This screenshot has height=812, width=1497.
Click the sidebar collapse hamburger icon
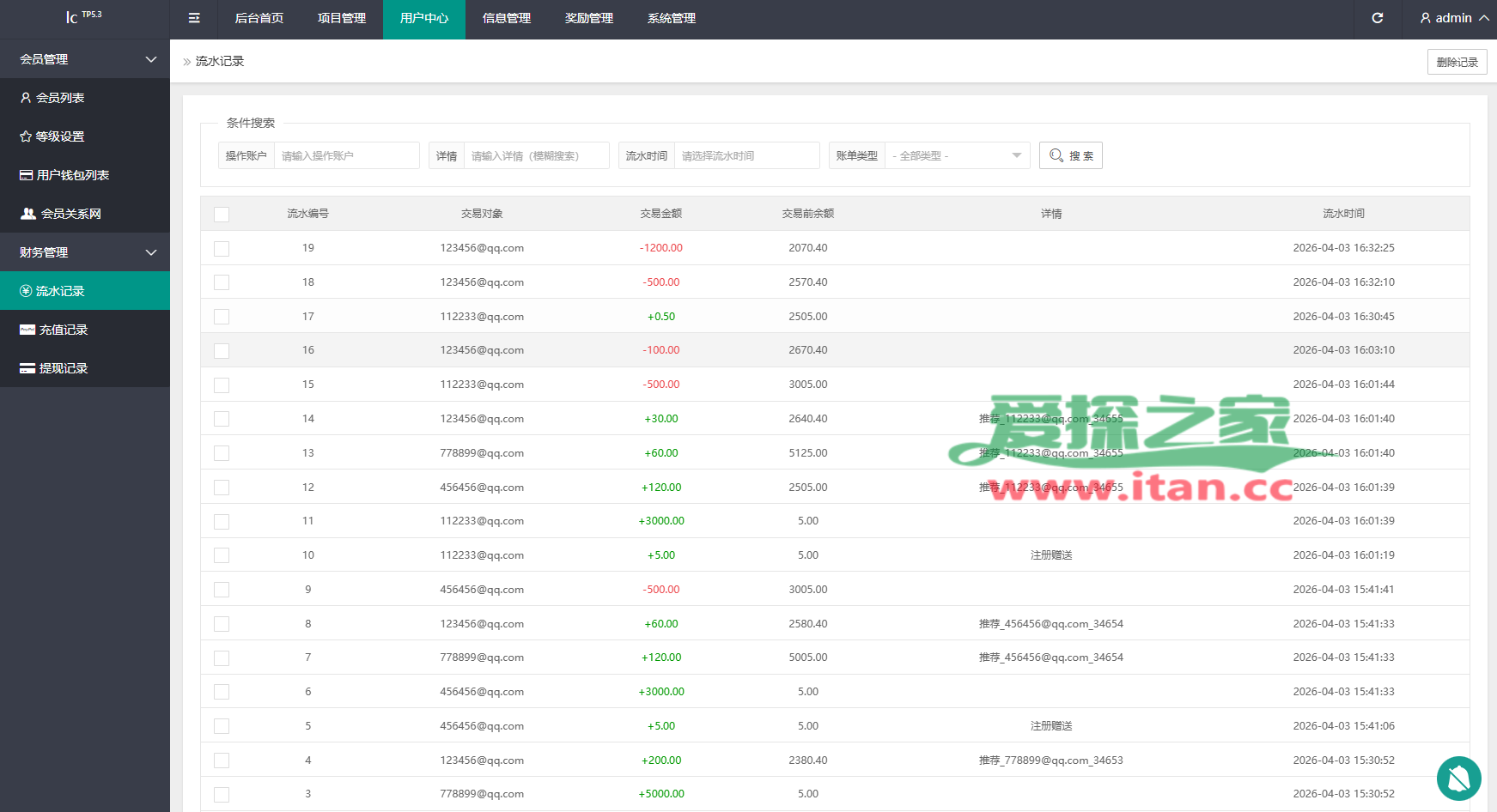click(x=194, y=18)
